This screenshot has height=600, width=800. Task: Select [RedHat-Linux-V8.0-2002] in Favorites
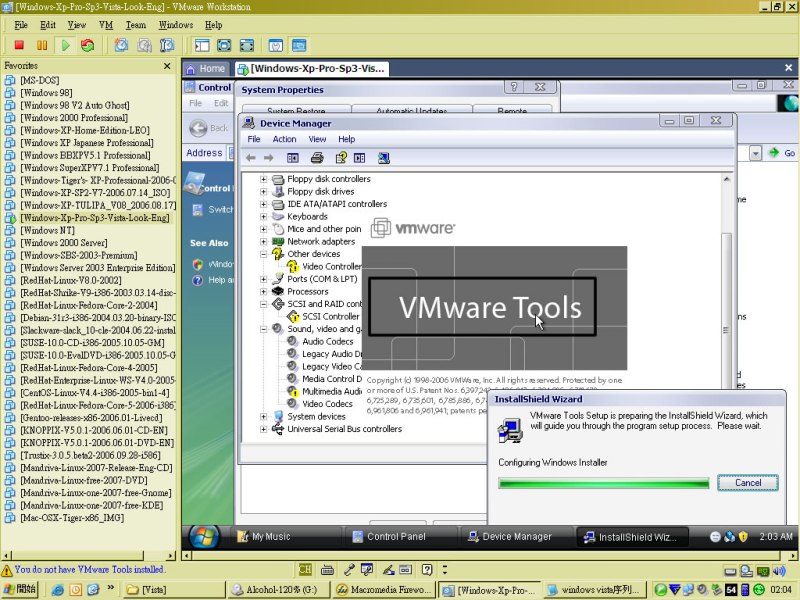coord(71,280)
